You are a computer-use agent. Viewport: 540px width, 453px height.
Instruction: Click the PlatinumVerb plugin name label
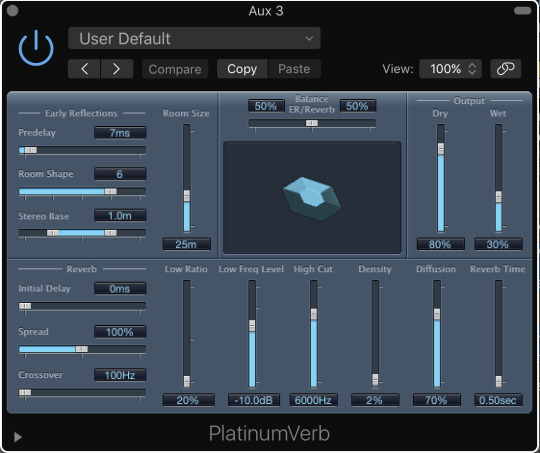(269, 433)
